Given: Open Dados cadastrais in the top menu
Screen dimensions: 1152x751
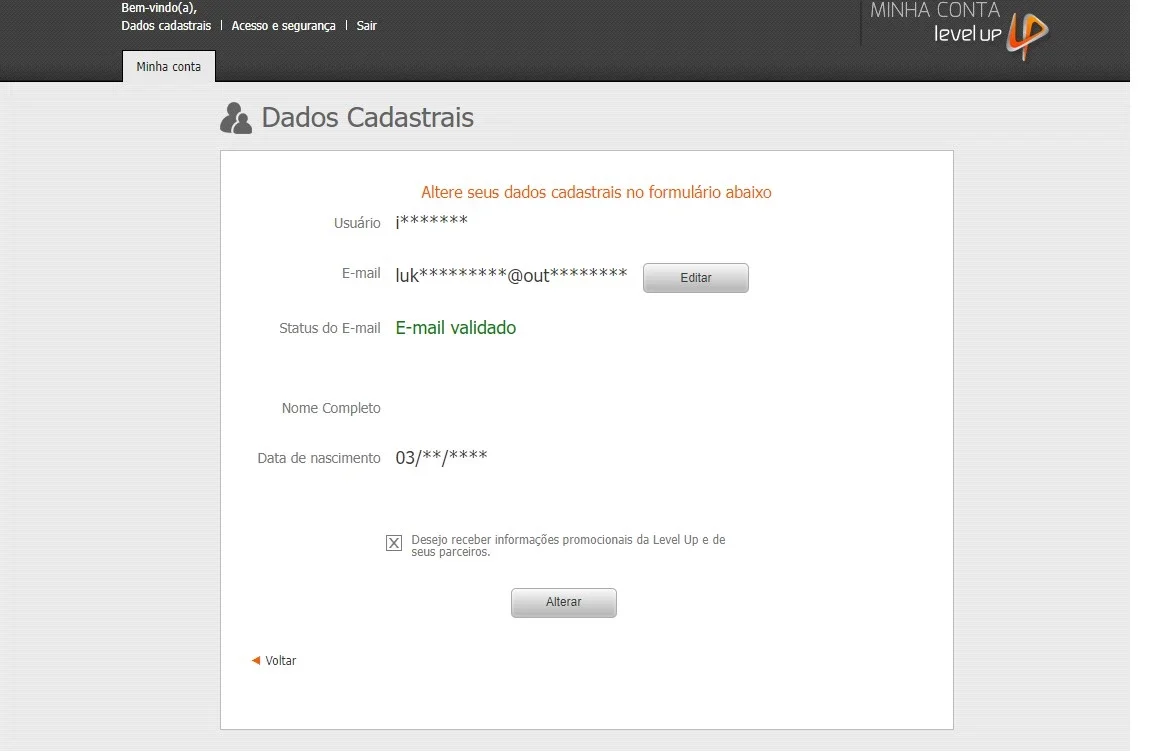Looking at the screenshot, I should click(x=166, y=26).
